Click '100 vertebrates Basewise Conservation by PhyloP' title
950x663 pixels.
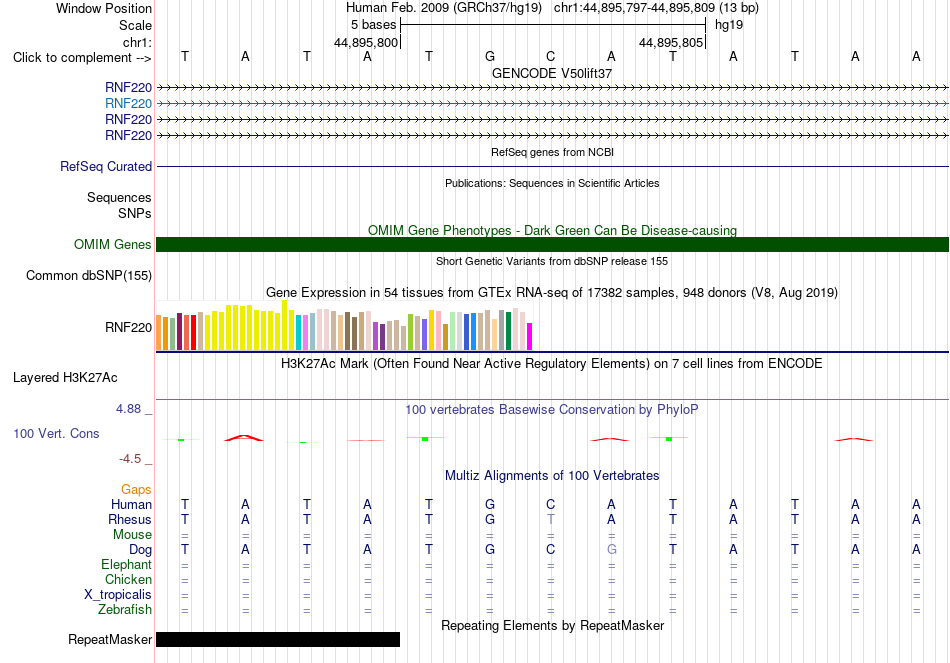pos(552,410)
